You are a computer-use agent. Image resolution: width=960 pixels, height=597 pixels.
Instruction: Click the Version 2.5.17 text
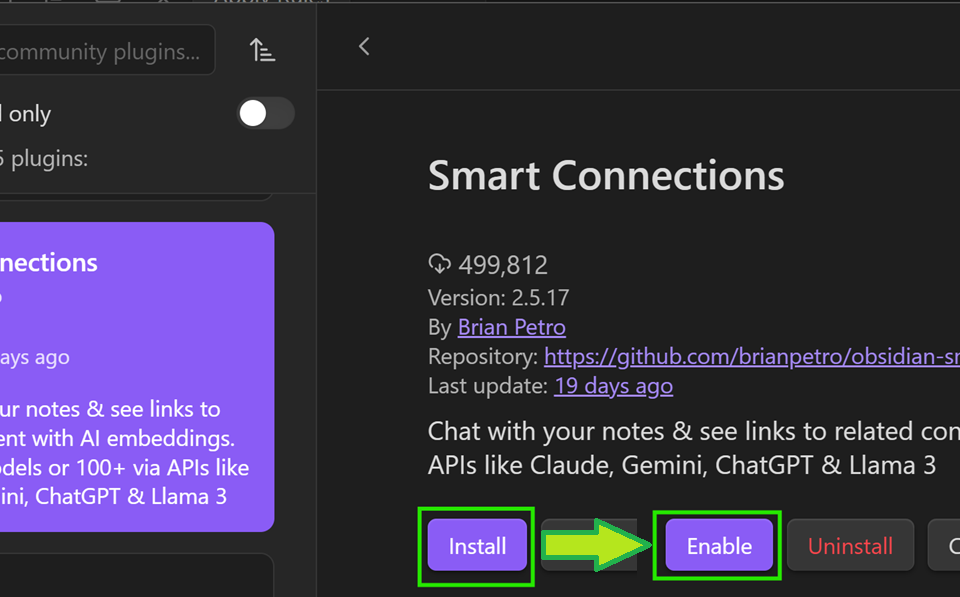[498, 297]
